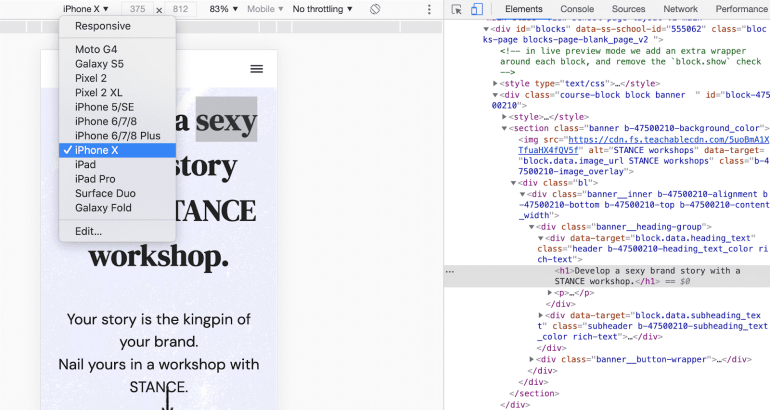Select Surface Duo from the device list
Viewport: 770px width, 410px height.
[x=117, y=193]
